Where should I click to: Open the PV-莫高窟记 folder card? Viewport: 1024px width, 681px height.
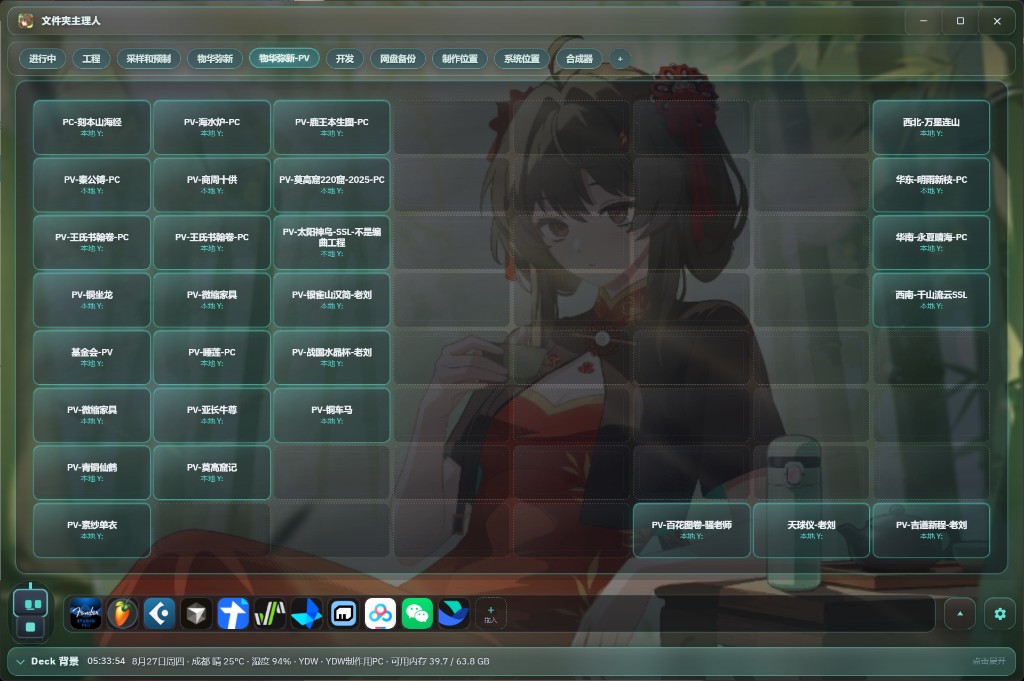(212, 472)
